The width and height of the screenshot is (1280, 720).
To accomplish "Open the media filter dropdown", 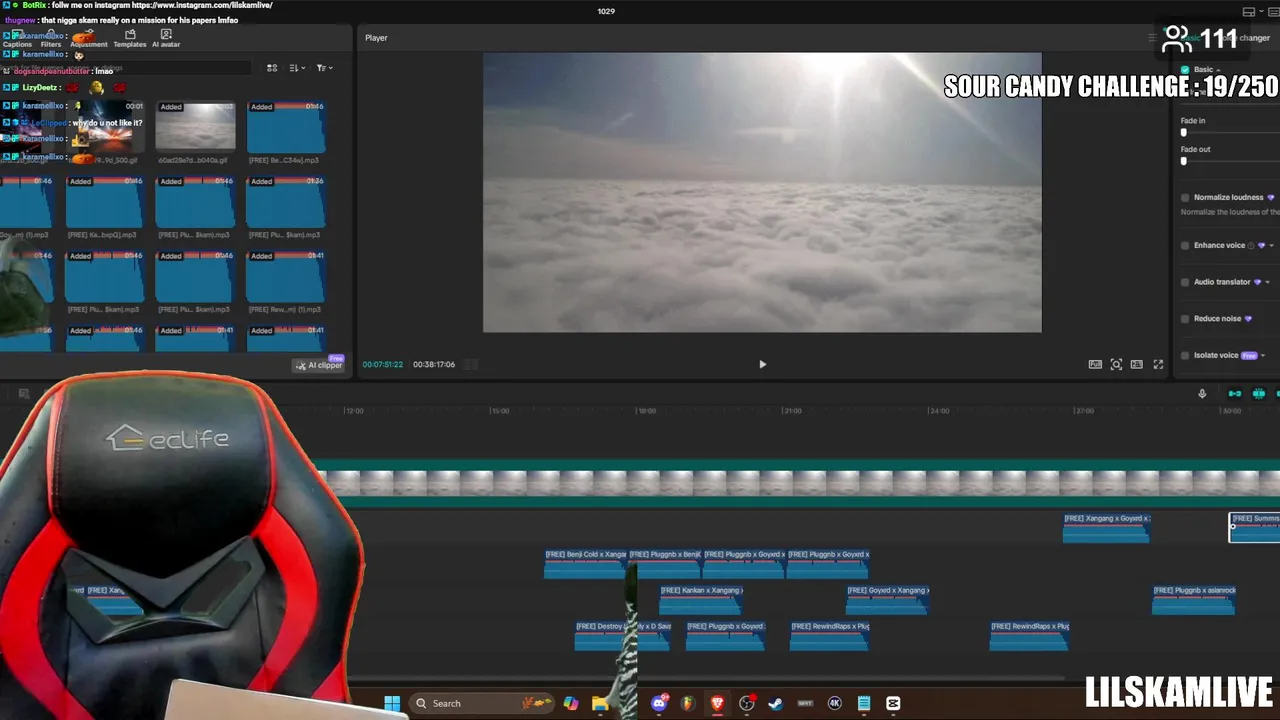I will [x=324, y=68].
